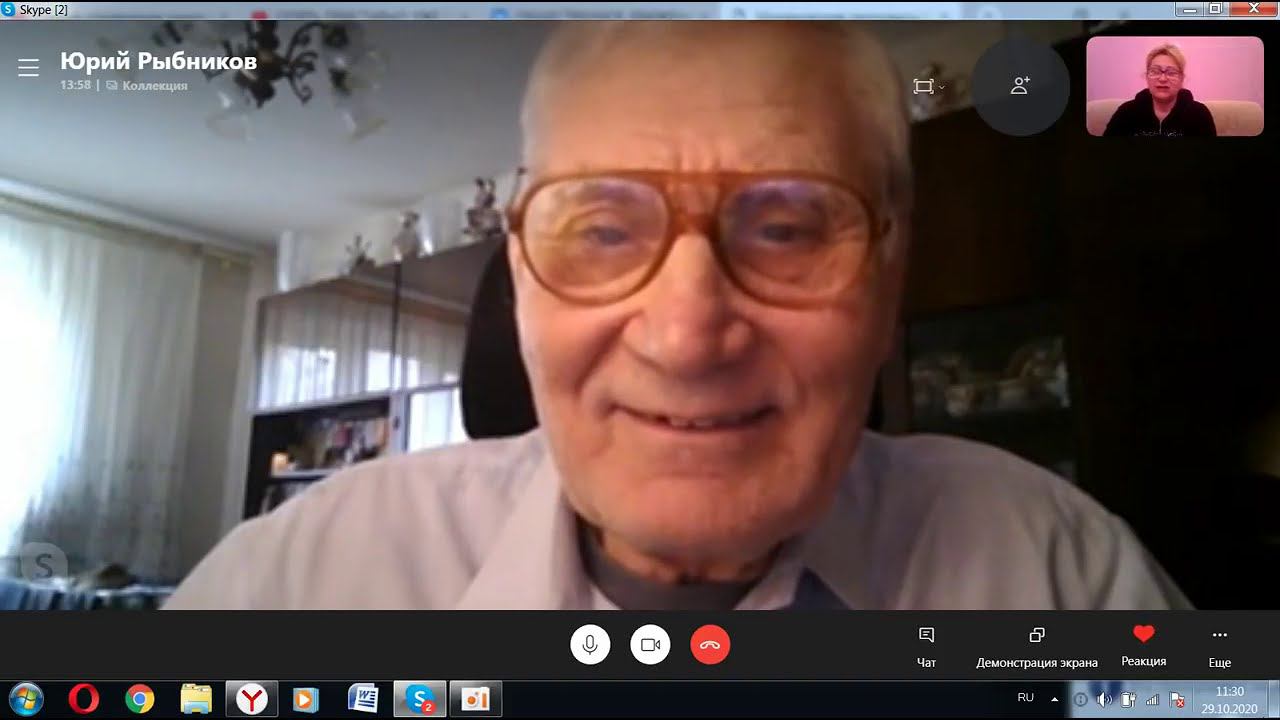Viewport: 1280px width, 720px height.
Task: Launch Opera from the taskbar
Action: tap(83, 699)
